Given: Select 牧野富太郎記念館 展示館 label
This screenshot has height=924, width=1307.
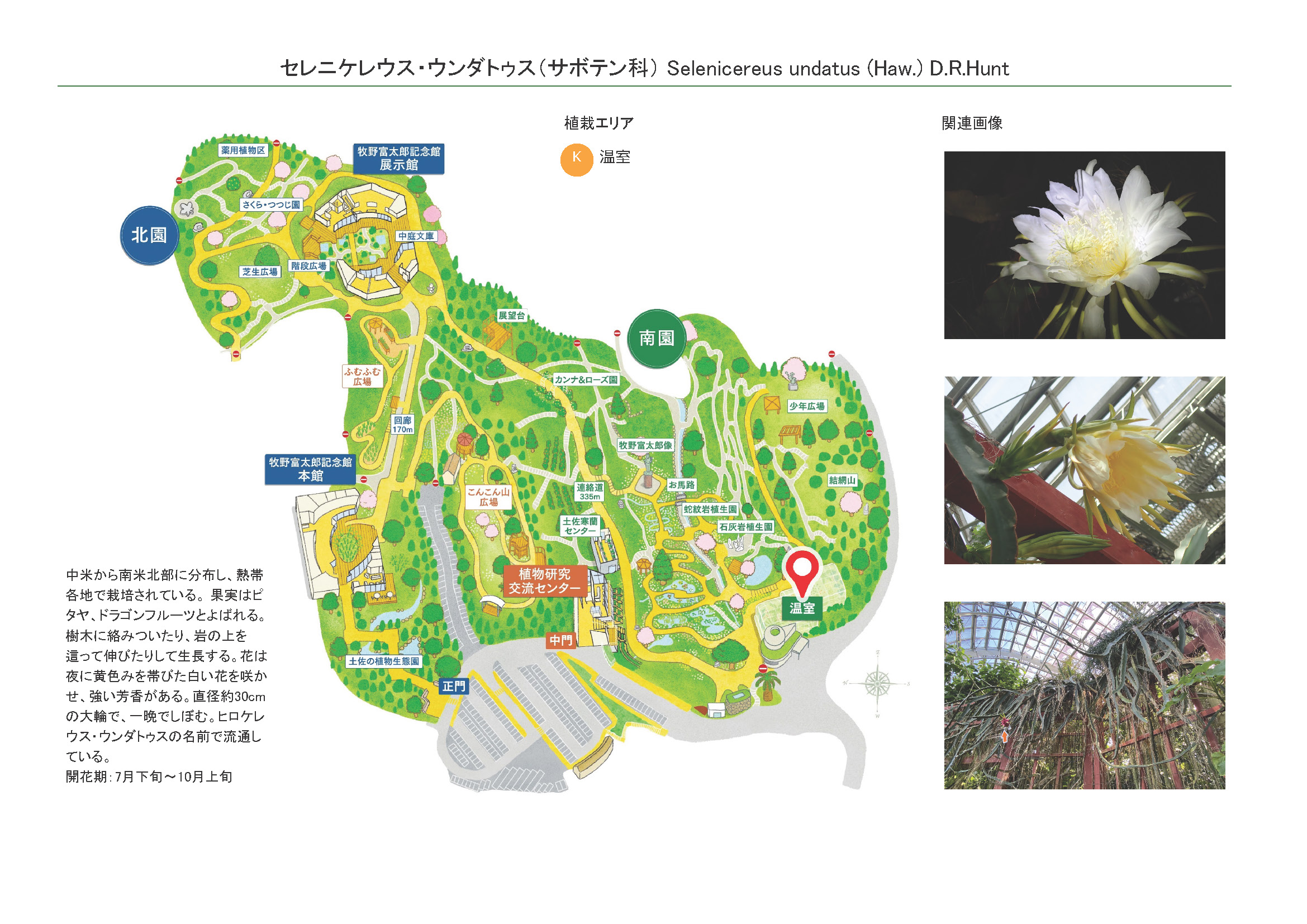Looking at the screenshot, I should pos(398,158).
